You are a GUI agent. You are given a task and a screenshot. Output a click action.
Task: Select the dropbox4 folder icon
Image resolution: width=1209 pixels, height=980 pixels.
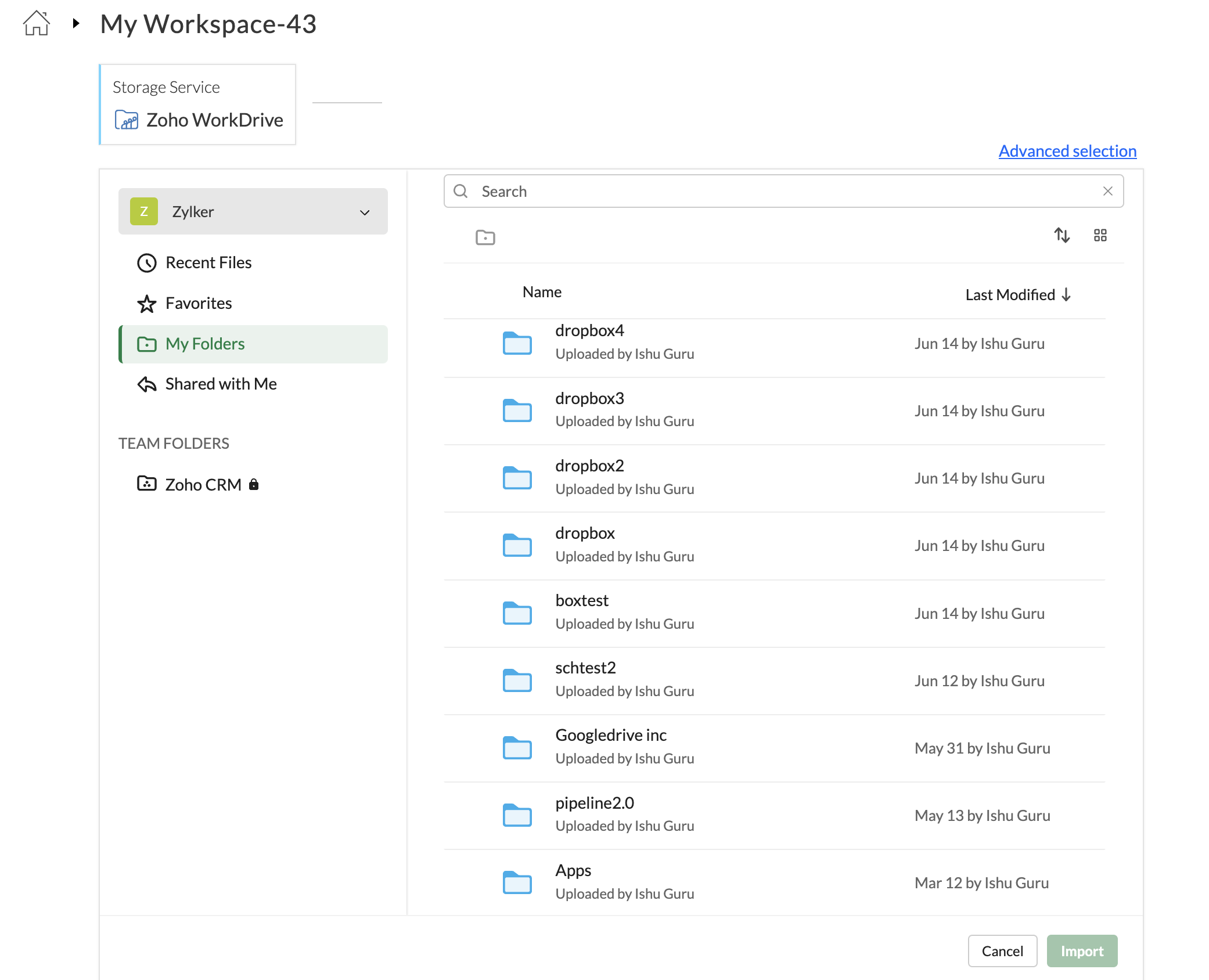pos(517,343)
